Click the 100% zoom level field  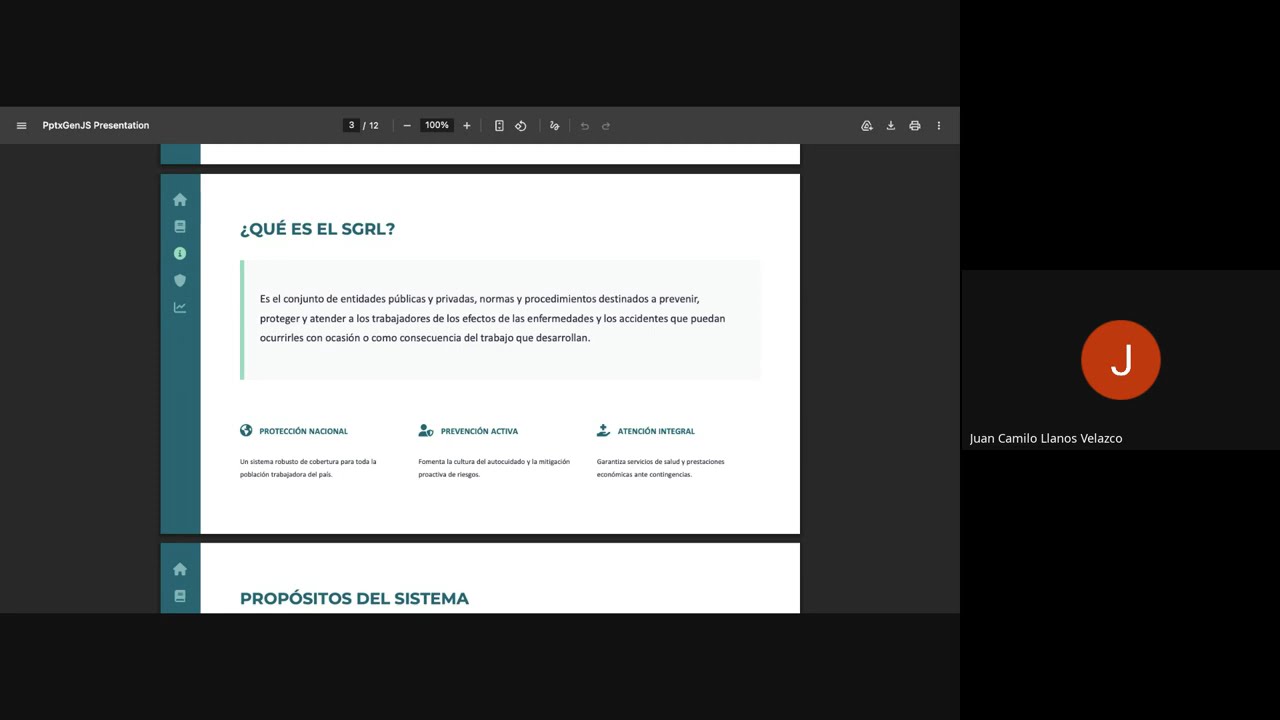(437, 126)
